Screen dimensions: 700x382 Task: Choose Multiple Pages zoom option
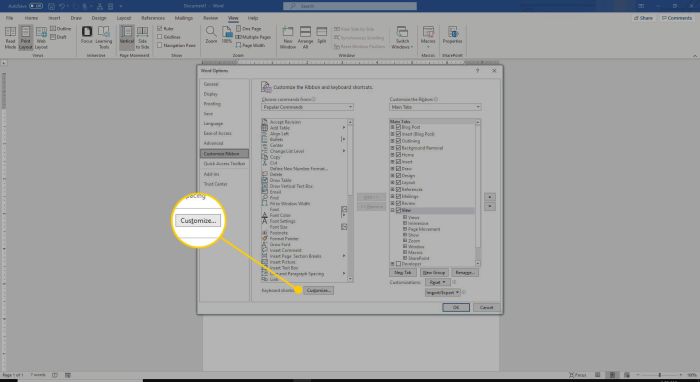[253, 37]
